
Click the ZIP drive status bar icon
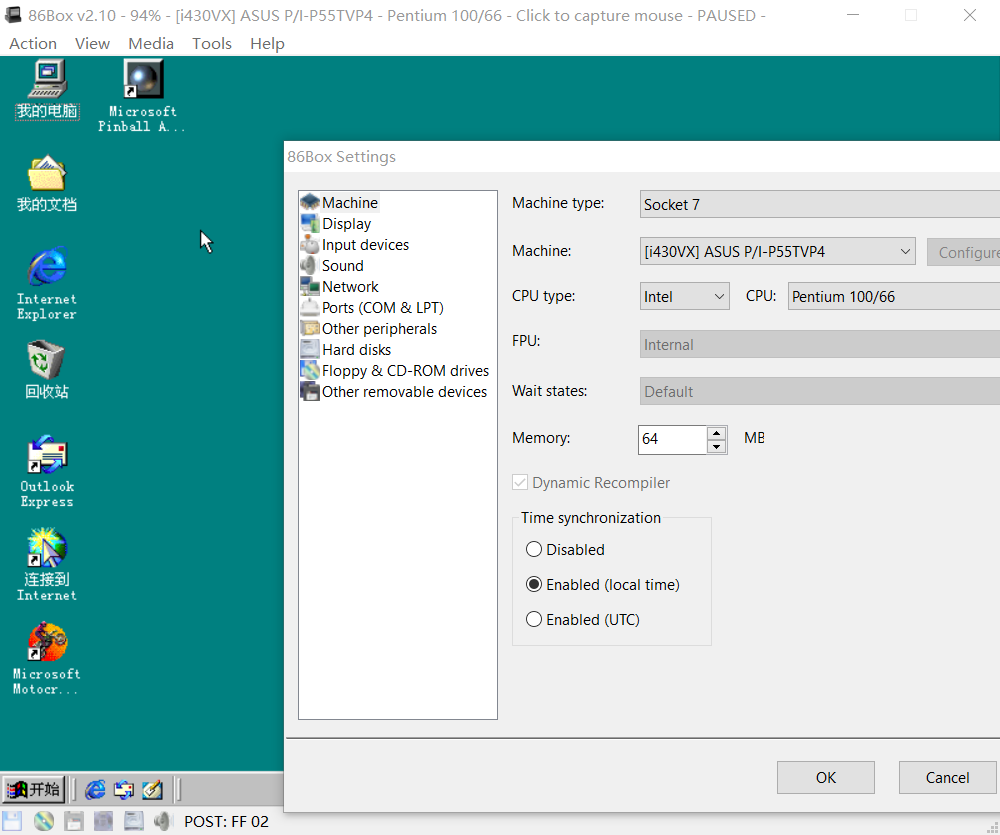tap(73, 821)
